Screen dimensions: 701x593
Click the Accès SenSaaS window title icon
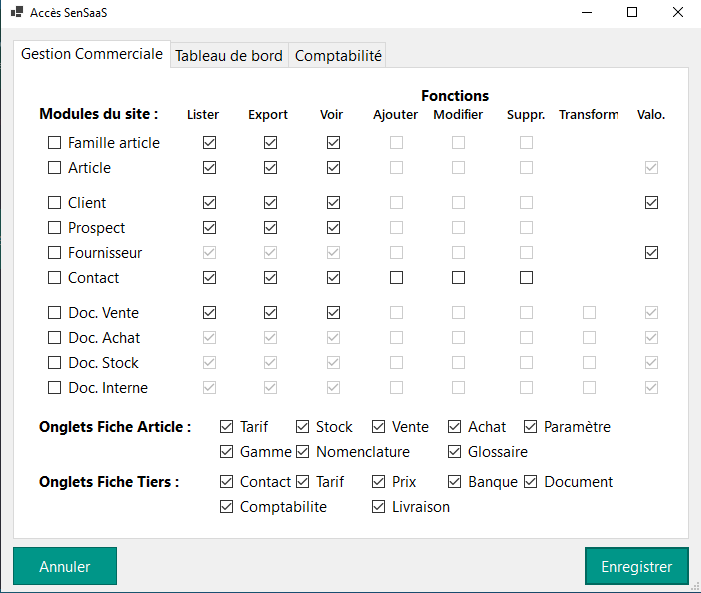tap(16, 13)
